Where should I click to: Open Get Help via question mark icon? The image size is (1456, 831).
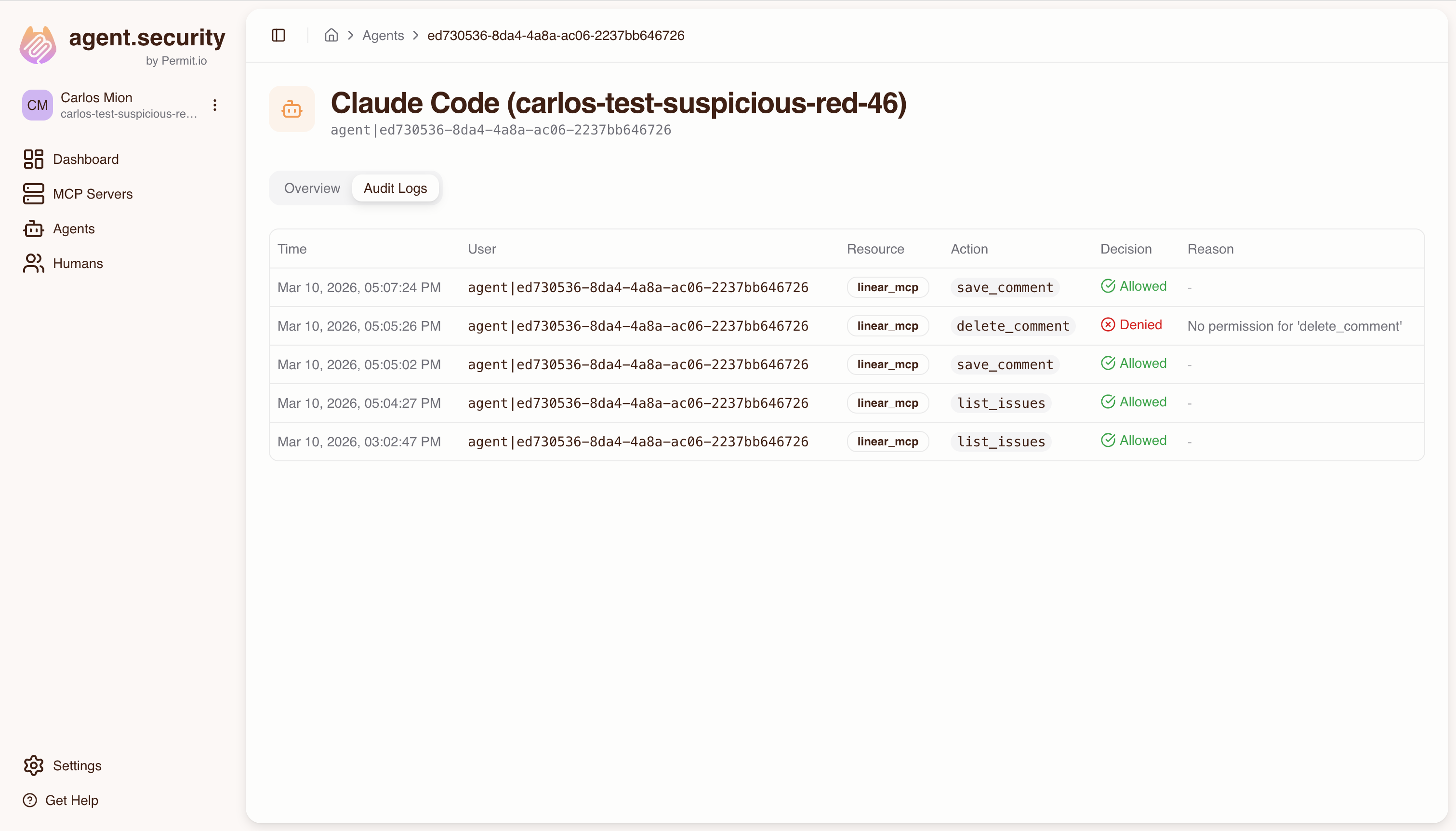click(x=30, y=800)
